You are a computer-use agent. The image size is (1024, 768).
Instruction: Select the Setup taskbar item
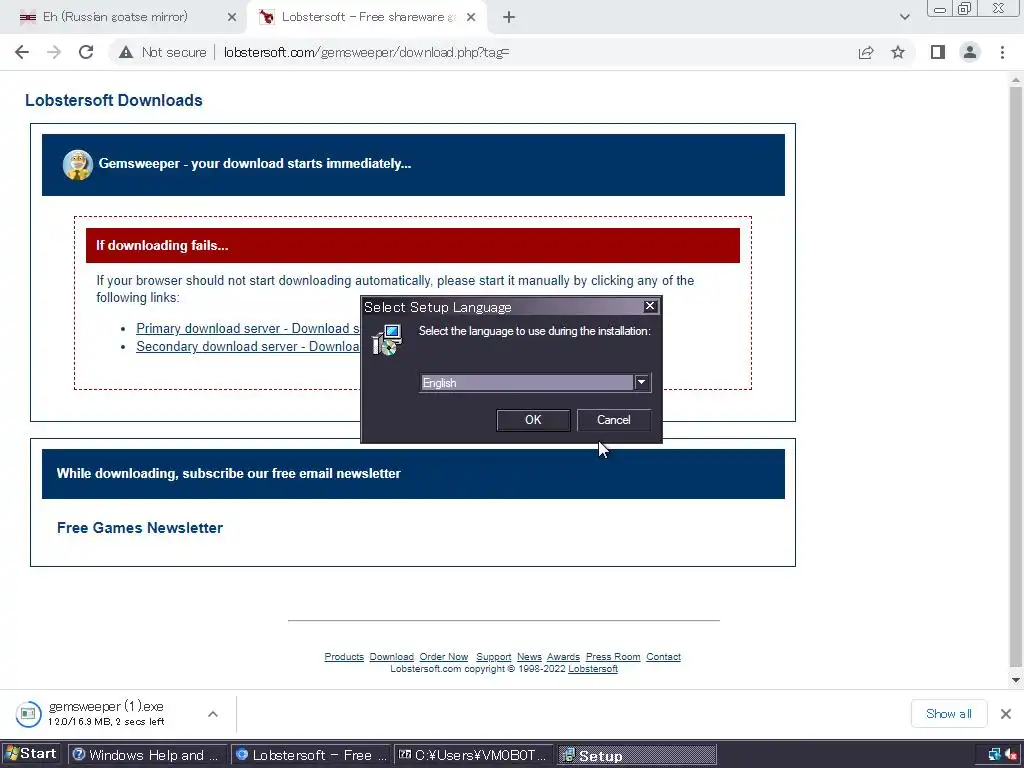[x=637, y=756]
